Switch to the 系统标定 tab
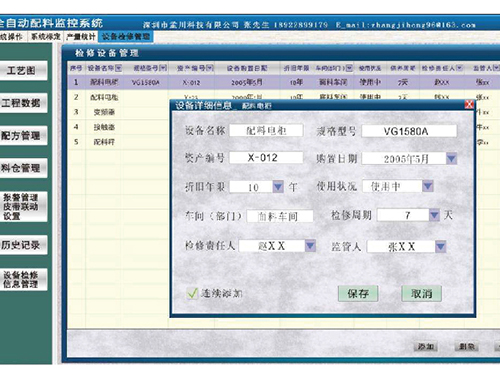Image resolution: width=500 pixels, height=375 pixels. [x=46, y=37]
